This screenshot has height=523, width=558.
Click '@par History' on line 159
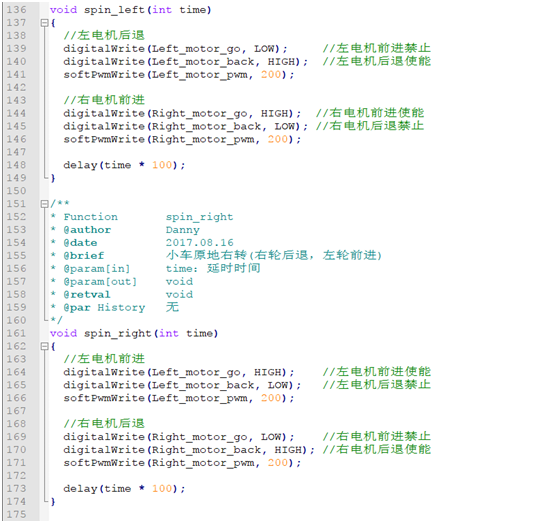click(104, 308)
